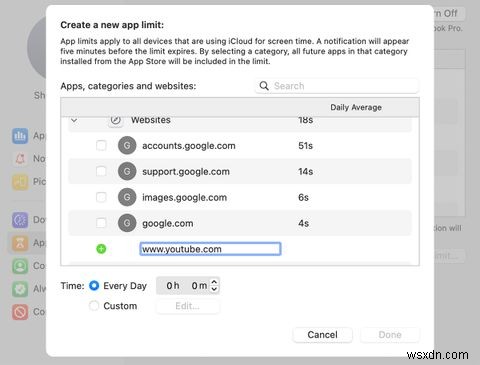This screenshot has width=480, height=365.
Task: Click the images.google.com row text
Action: tap(184, 197)
